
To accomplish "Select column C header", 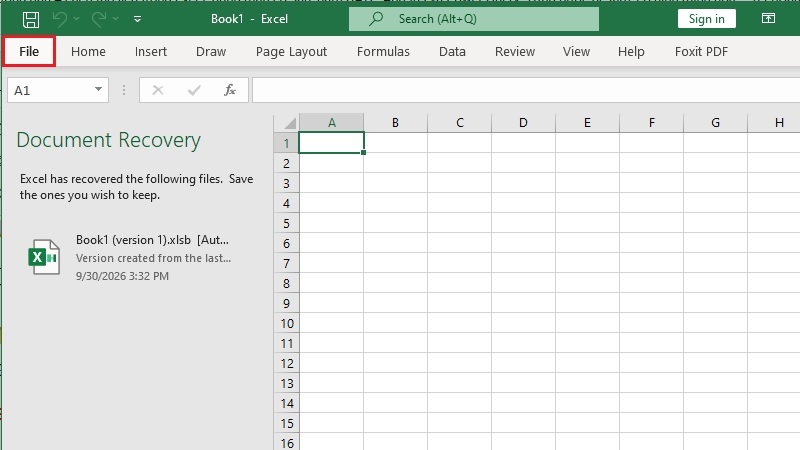I will [x=460, y=123].
